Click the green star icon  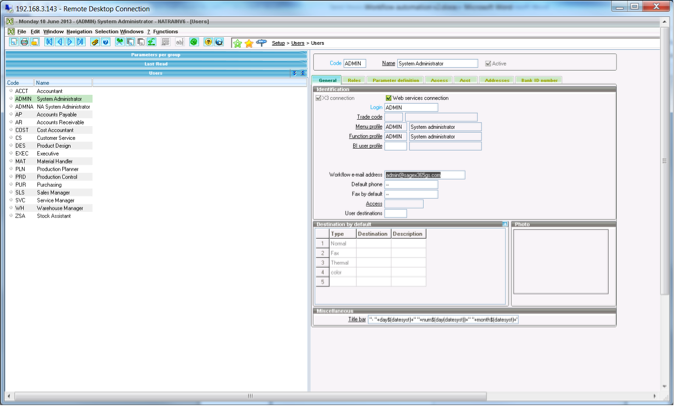[x=237, y=43]
